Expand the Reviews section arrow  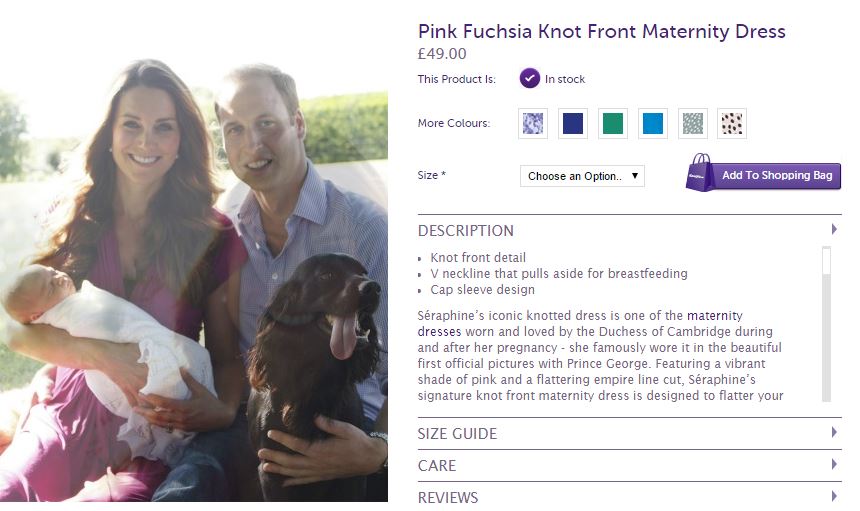coord(834,496)
